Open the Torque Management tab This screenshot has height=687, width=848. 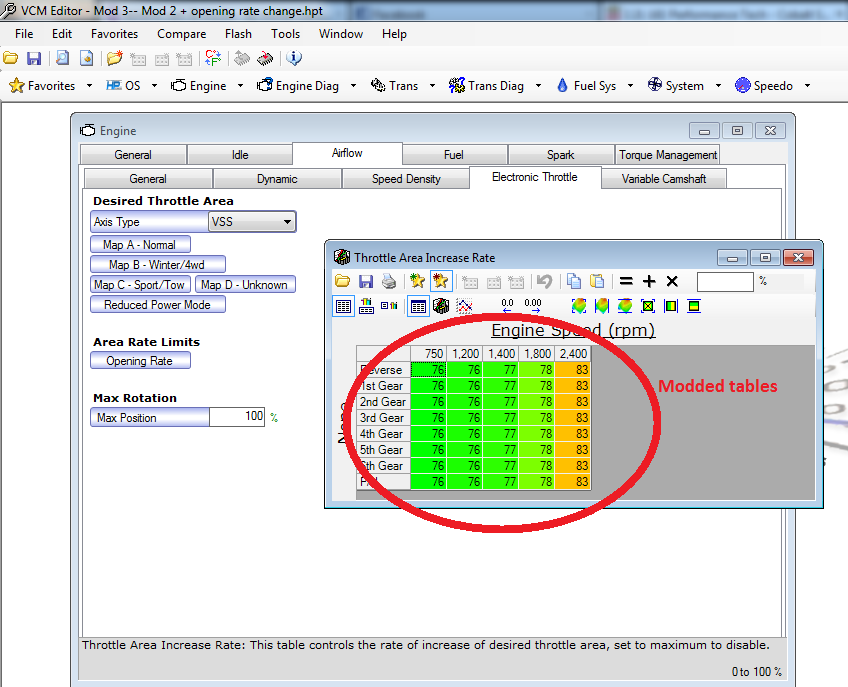point(668,155)
